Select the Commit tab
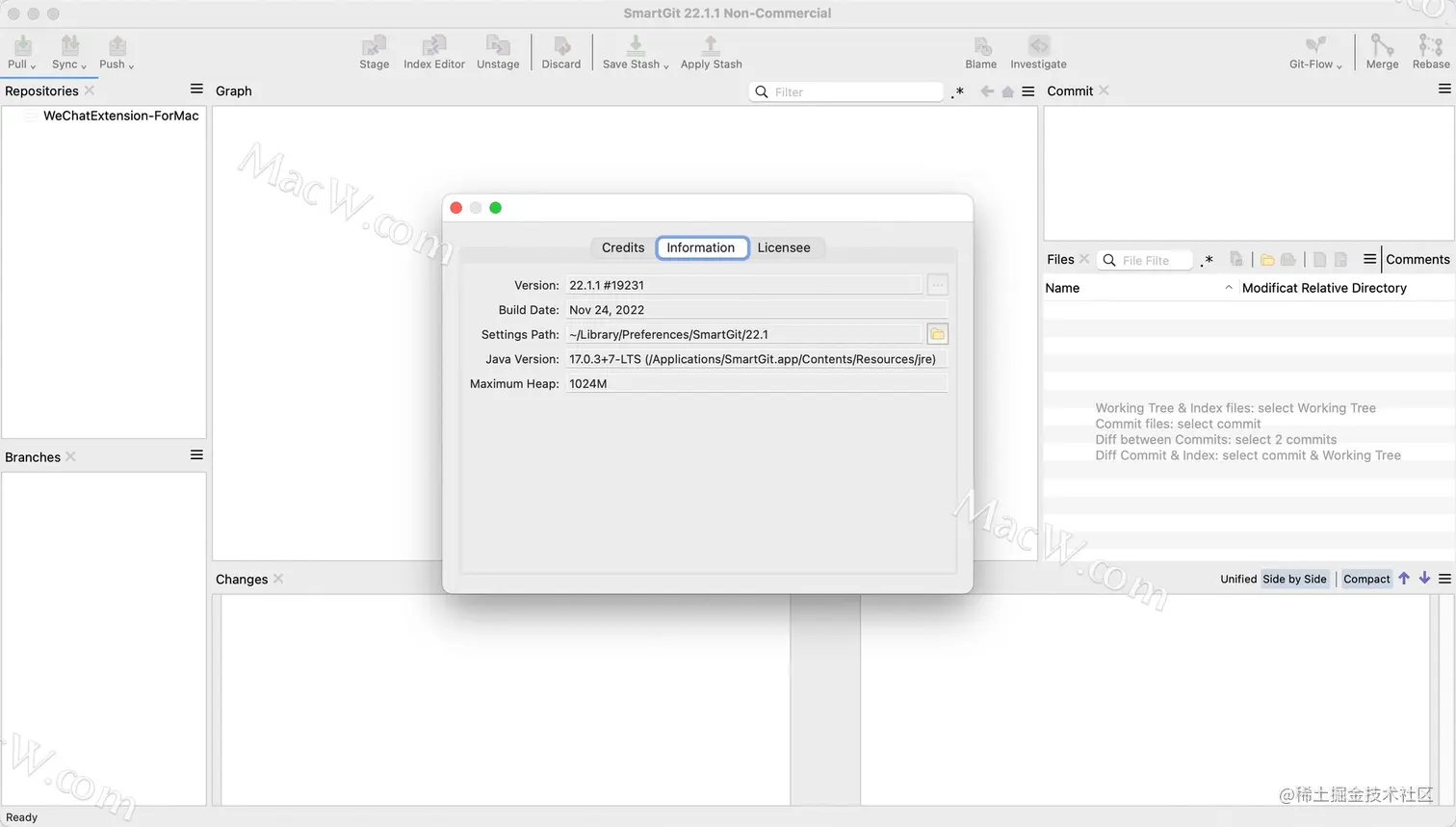This screenshot has width=1456, height=827. point(1070,90)
